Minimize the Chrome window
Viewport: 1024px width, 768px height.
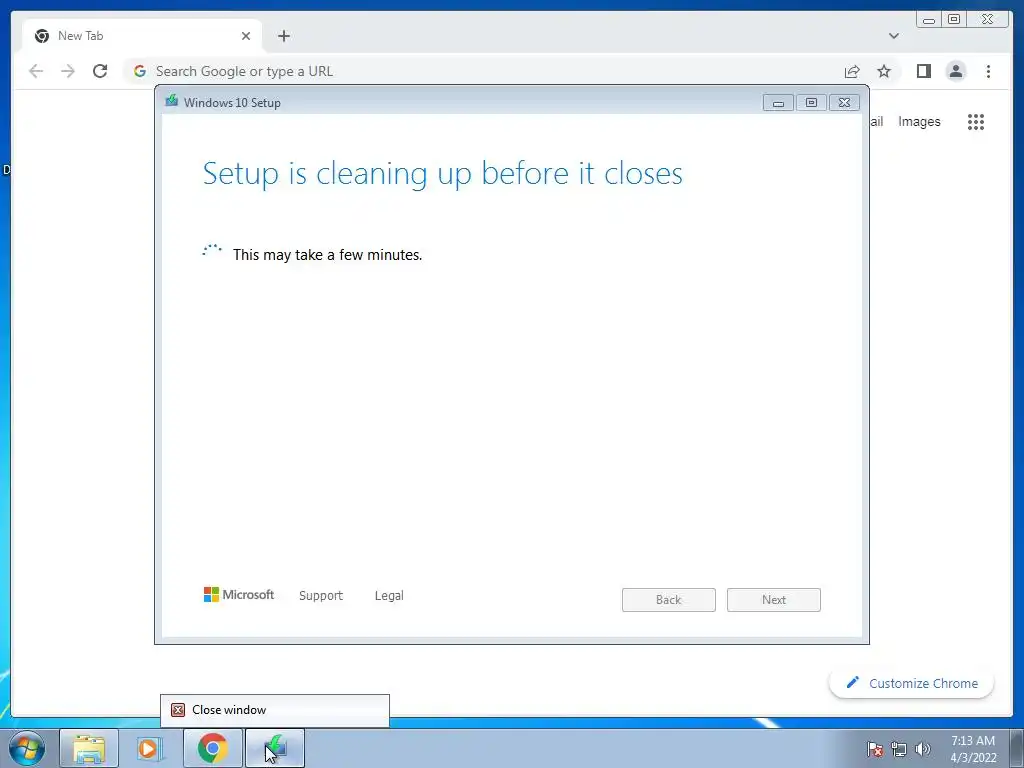click(x=929, y=20)
